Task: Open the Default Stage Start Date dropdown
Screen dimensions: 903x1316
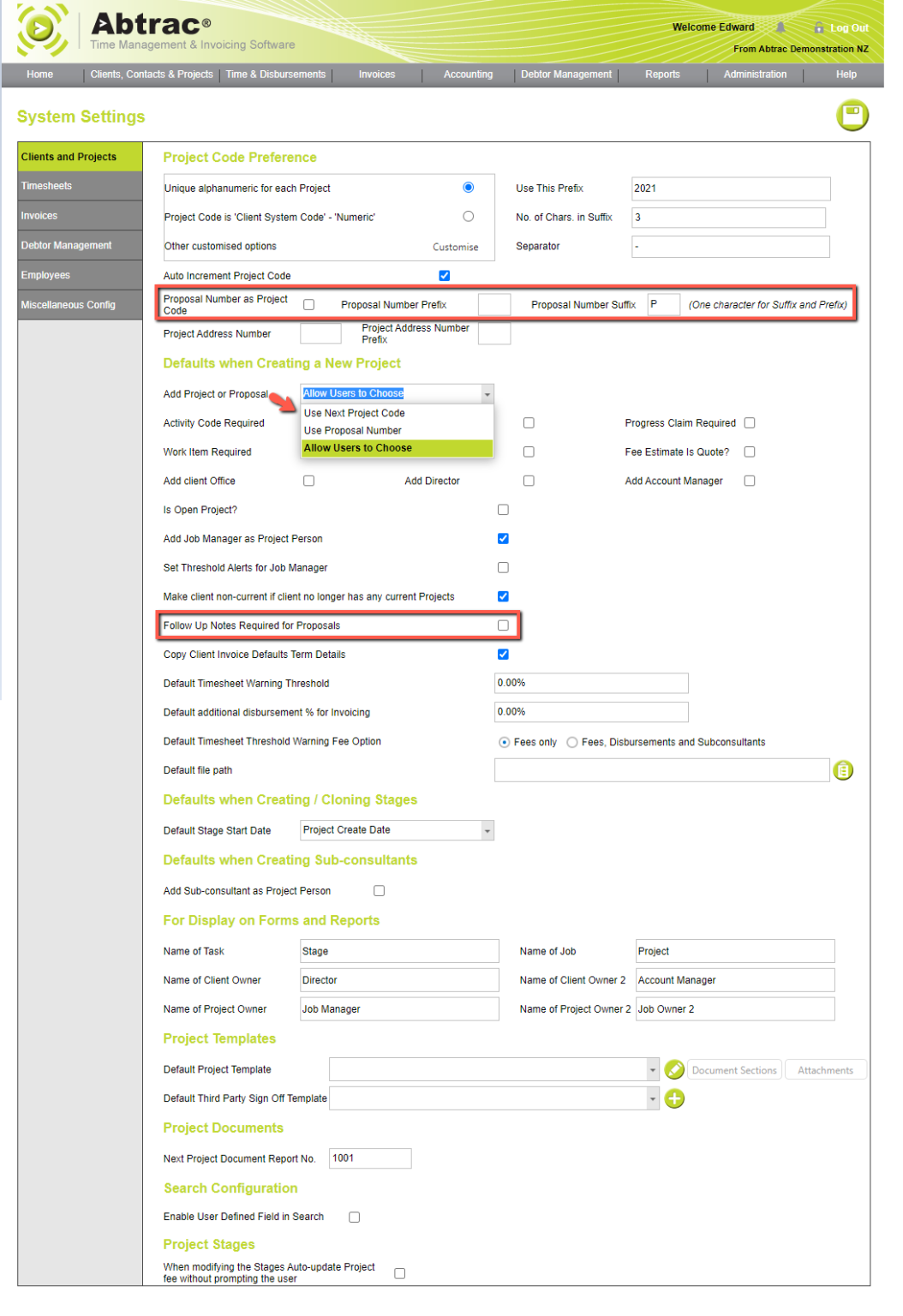Action: click(487, 829)
